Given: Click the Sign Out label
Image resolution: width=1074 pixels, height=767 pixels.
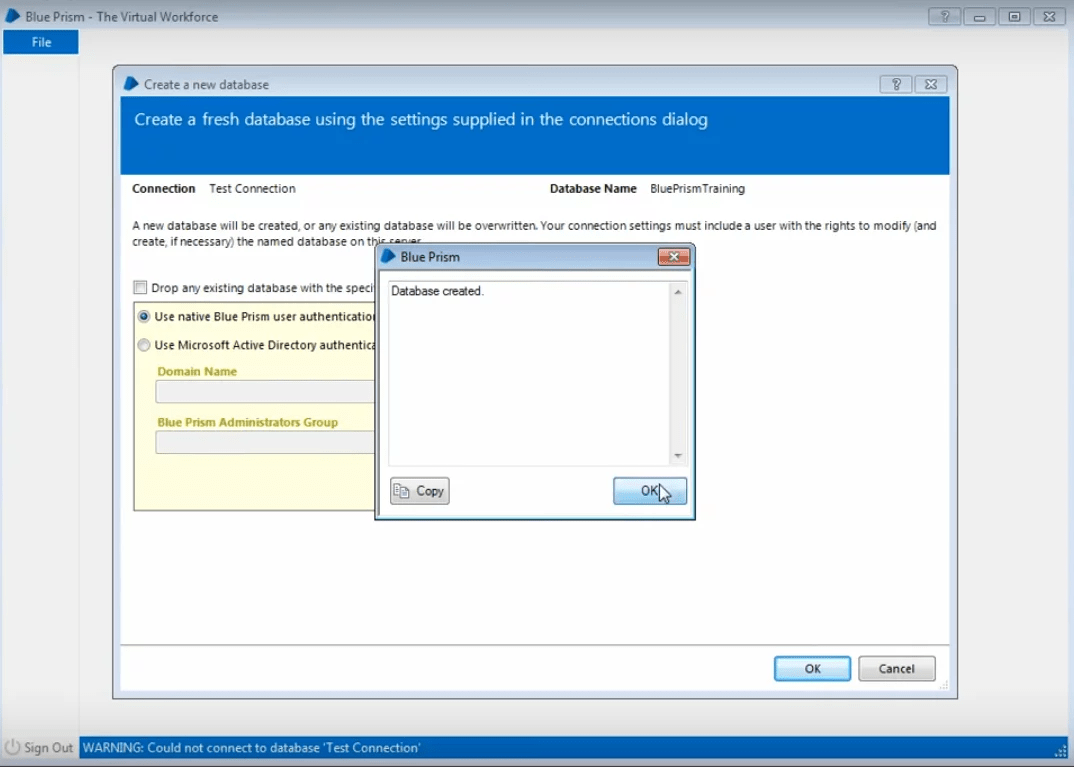Looking at the screenshot, I should [48, 748].
